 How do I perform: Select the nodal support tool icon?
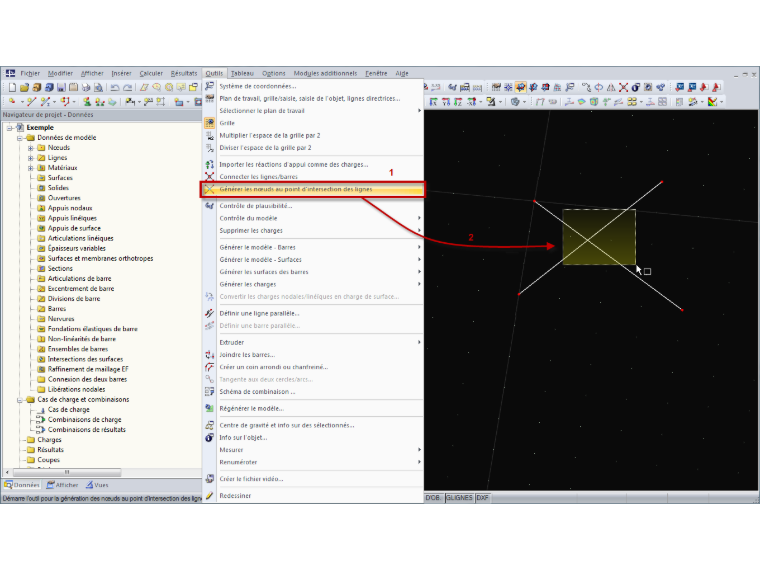pos(87,102)
